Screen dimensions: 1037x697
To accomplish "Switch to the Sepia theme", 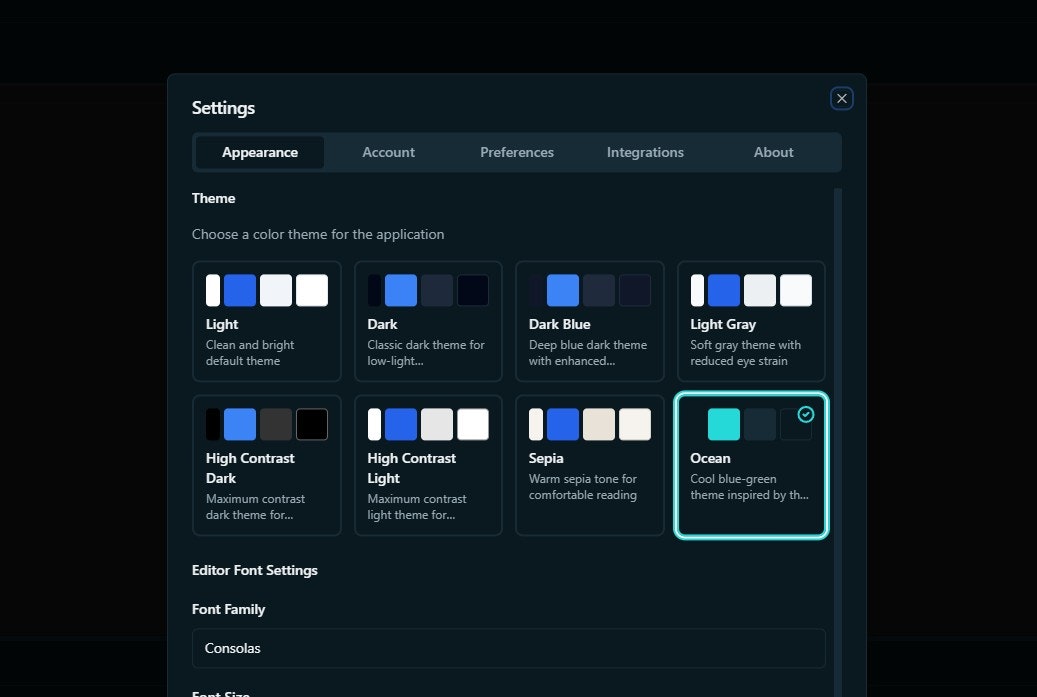I will tap(589, 465).
